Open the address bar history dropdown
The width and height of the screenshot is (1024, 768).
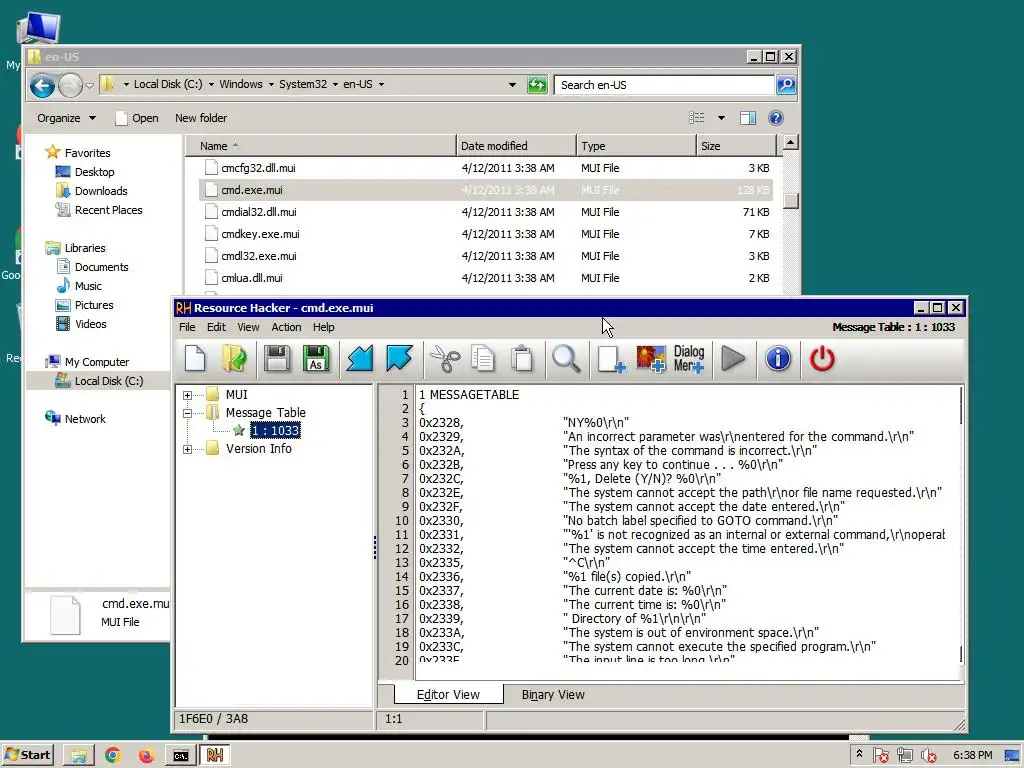click(512, 85)
